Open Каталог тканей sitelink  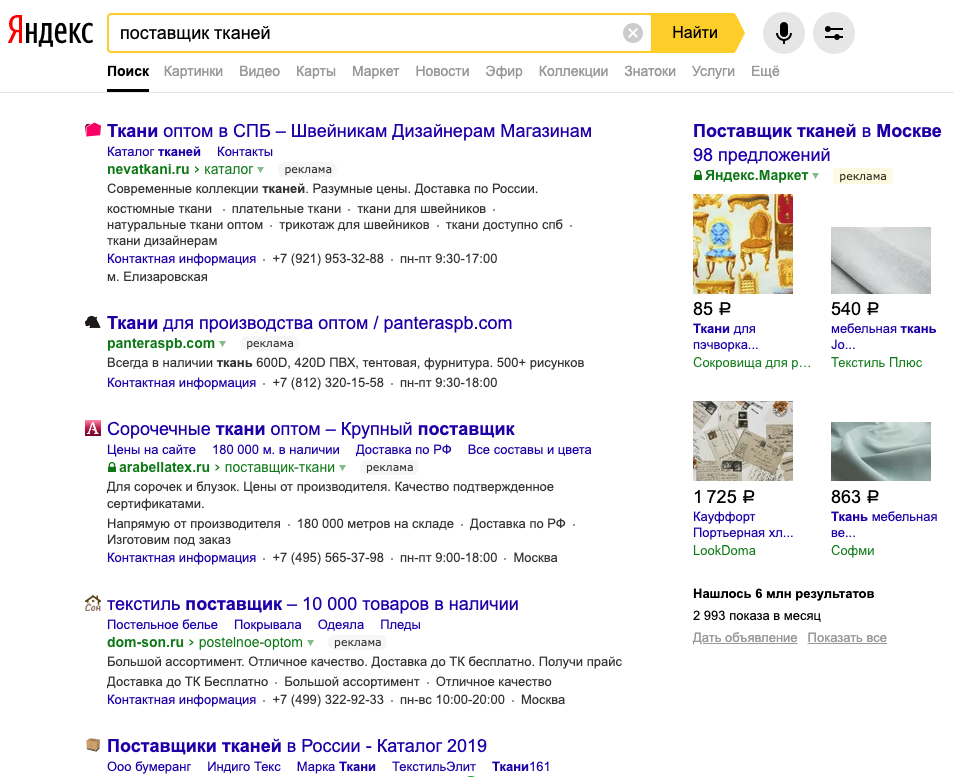click(x=153, y=152)
